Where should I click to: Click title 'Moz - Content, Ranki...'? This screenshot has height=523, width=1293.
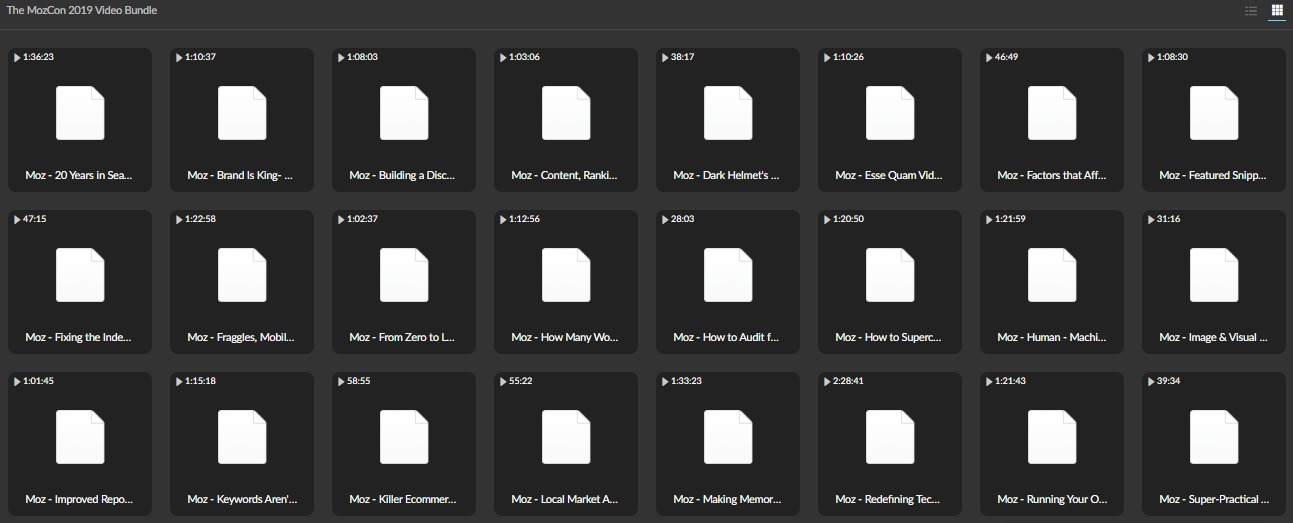pos(565,175)
